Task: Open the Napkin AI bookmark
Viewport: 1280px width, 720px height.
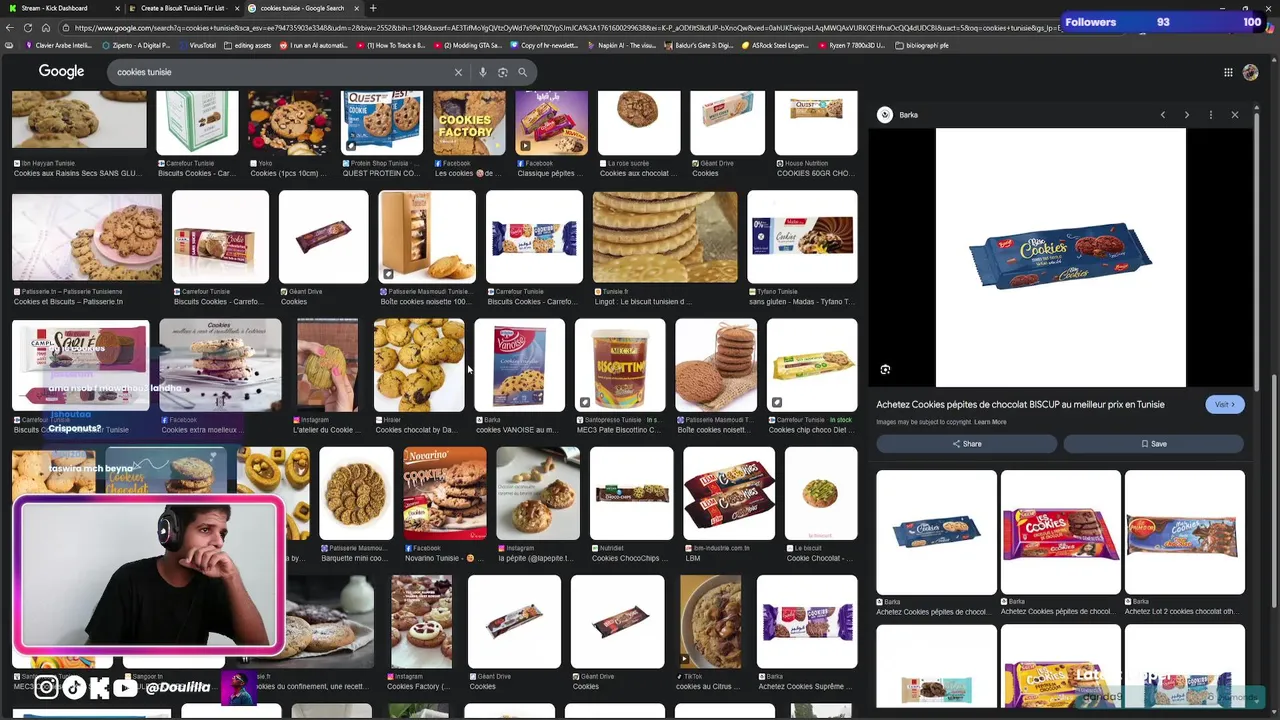Action: click(x=621, y=45)
